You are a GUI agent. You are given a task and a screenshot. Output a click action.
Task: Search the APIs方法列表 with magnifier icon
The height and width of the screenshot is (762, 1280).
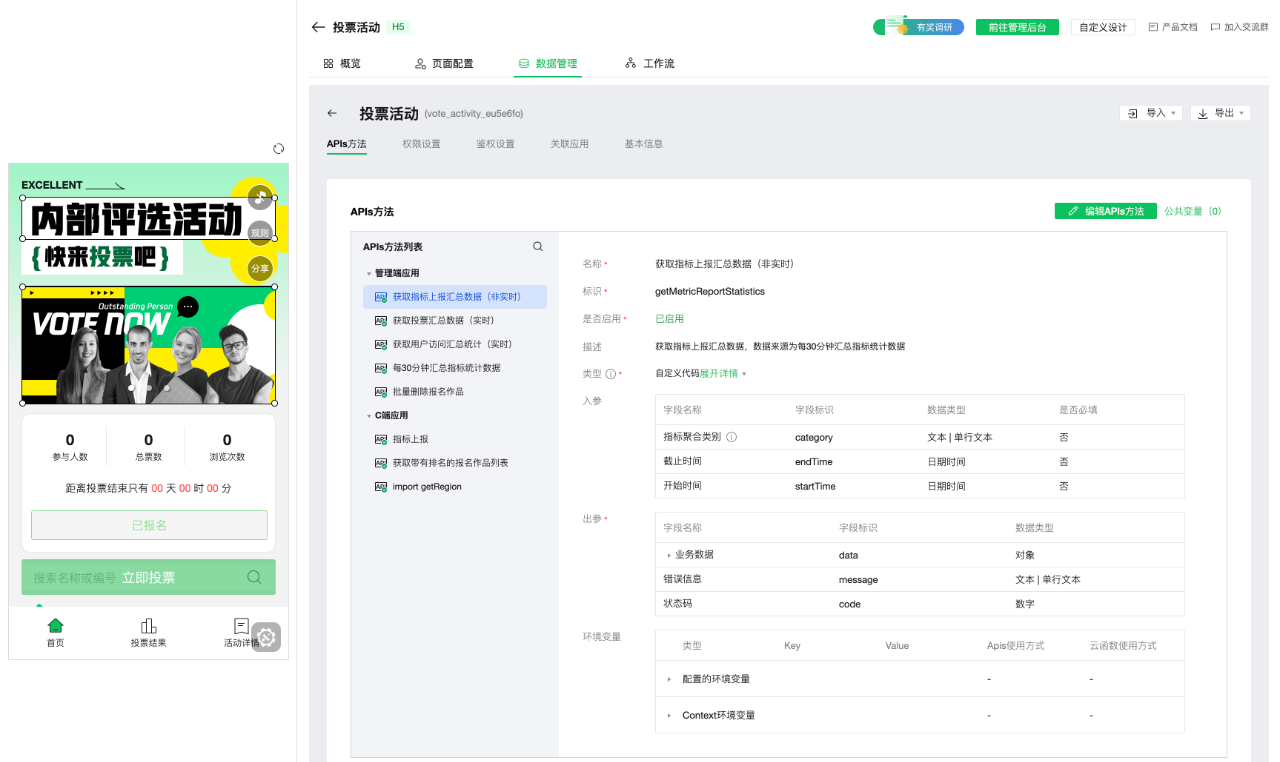(538, 247)
